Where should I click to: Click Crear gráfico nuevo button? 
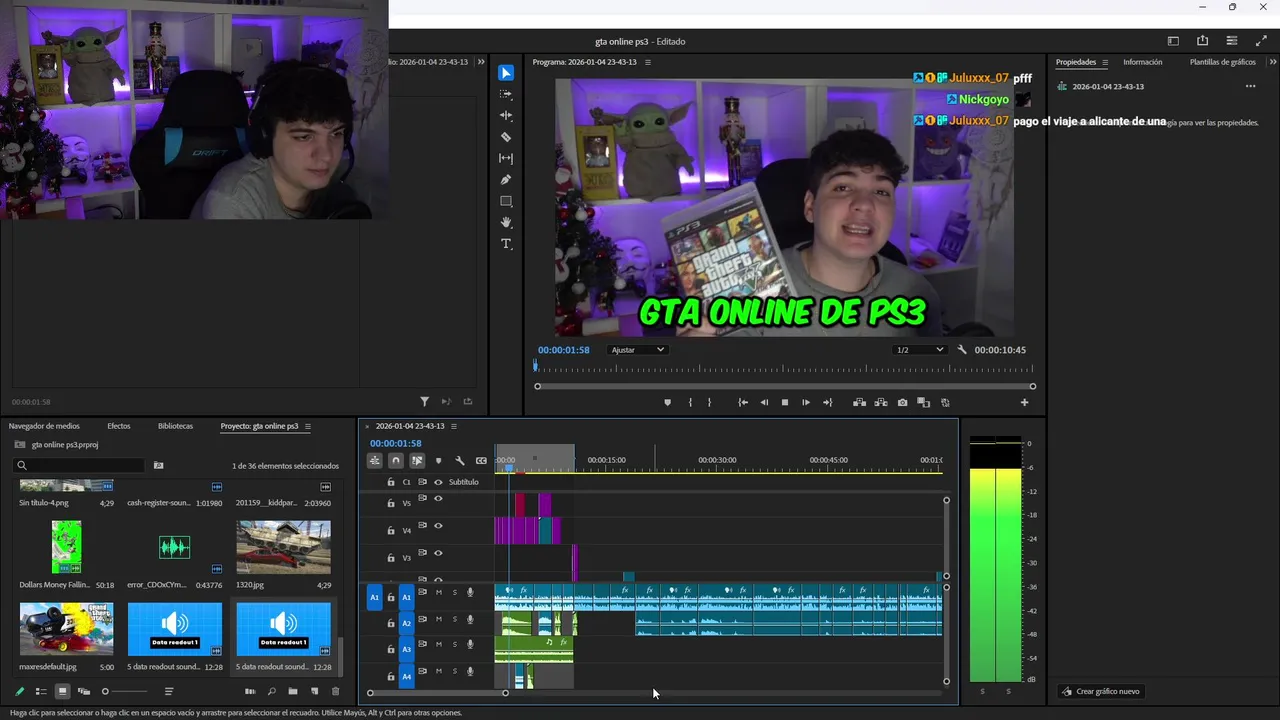[1100, 691]
